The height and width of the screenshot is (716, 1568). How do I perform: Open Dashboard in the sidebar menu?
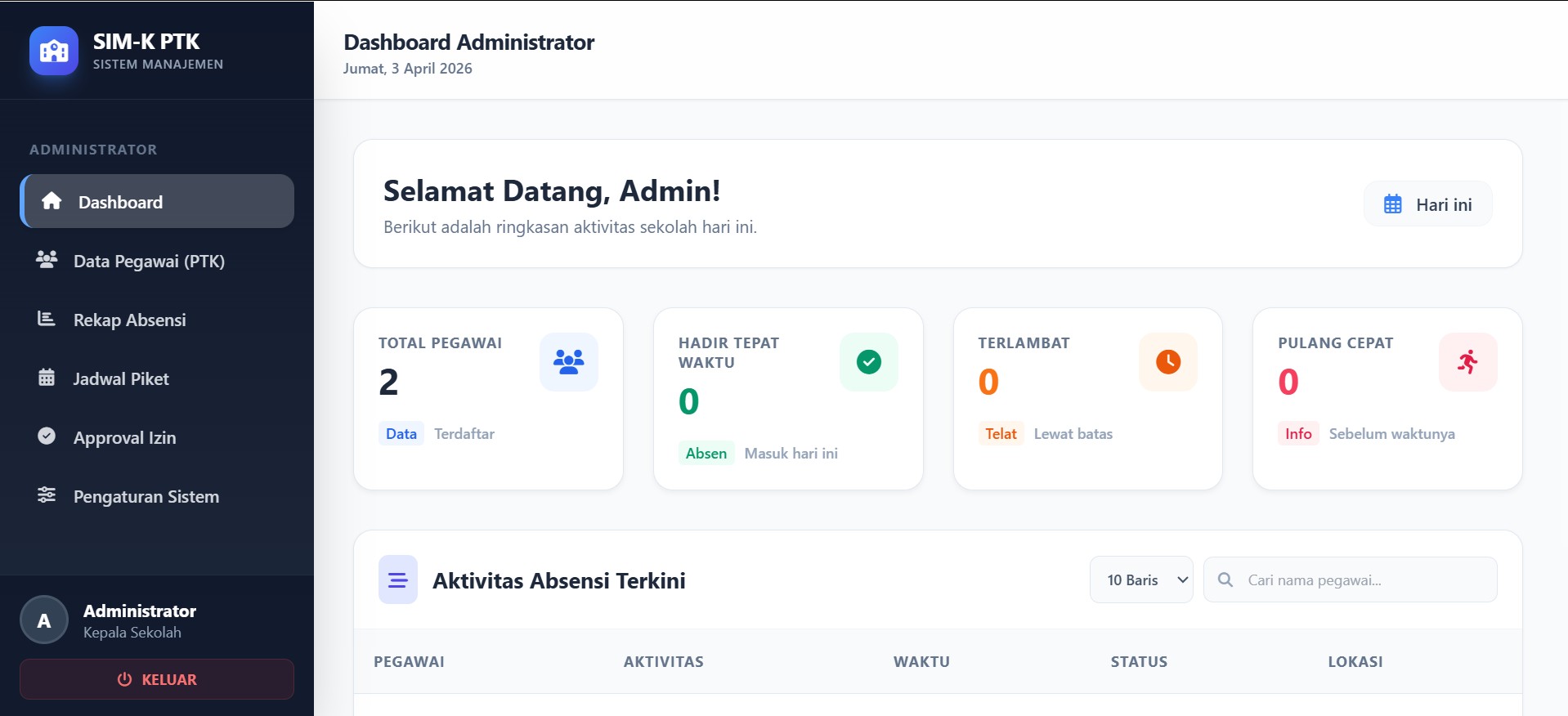point(157,202)
